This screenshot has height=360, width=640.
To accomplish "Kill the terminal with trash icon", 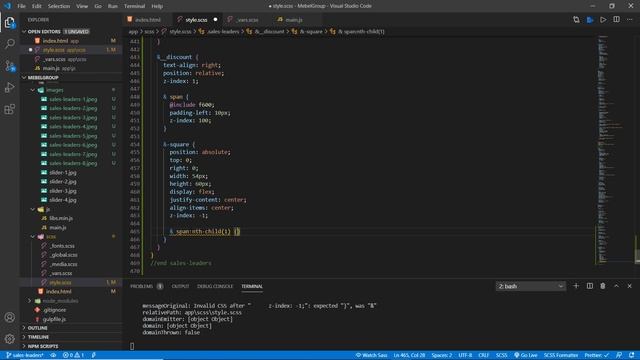I will [603, 286].
